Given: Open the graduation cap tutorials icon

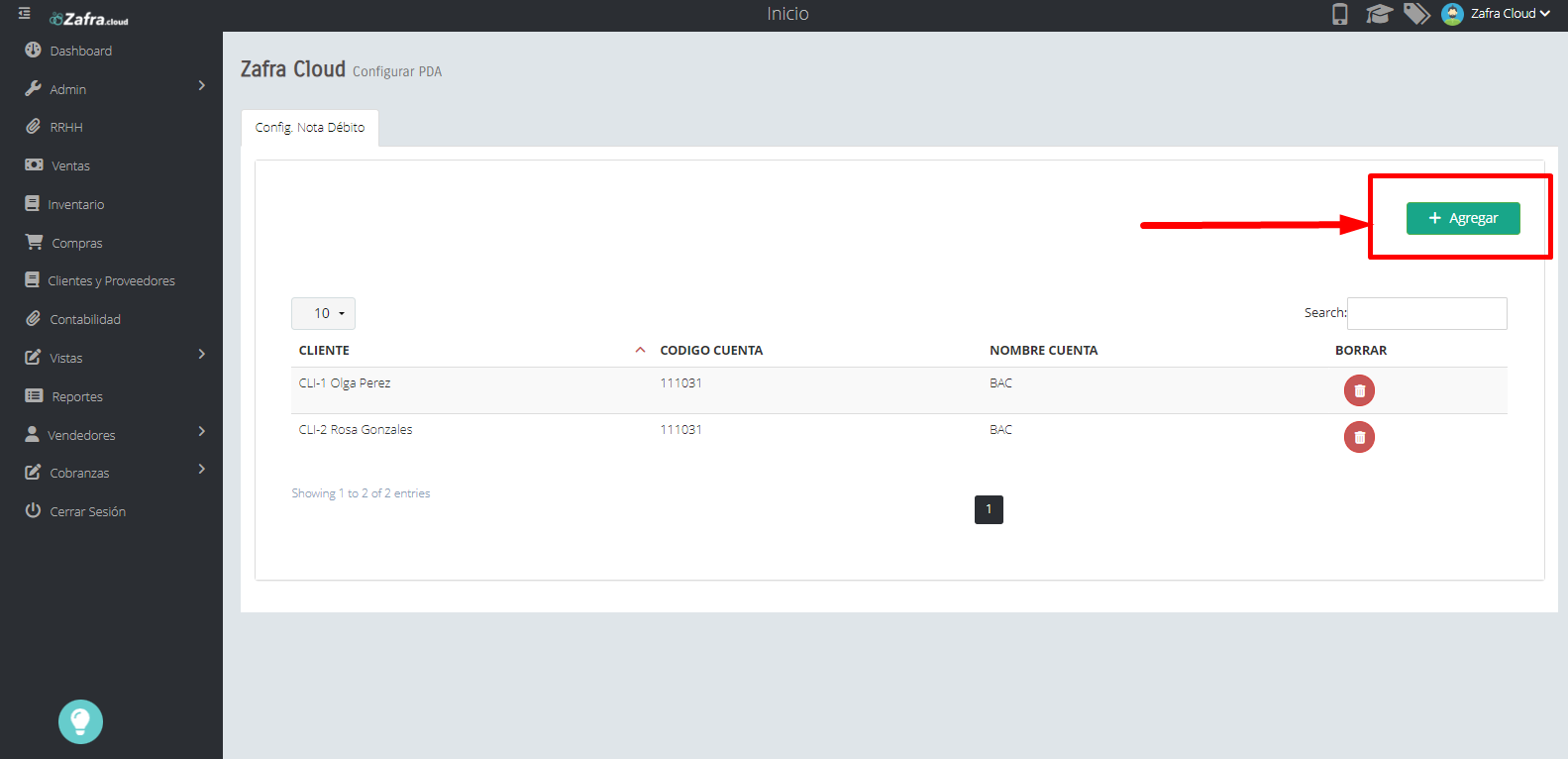Looking at the screenshot, I should [1379, 14].
